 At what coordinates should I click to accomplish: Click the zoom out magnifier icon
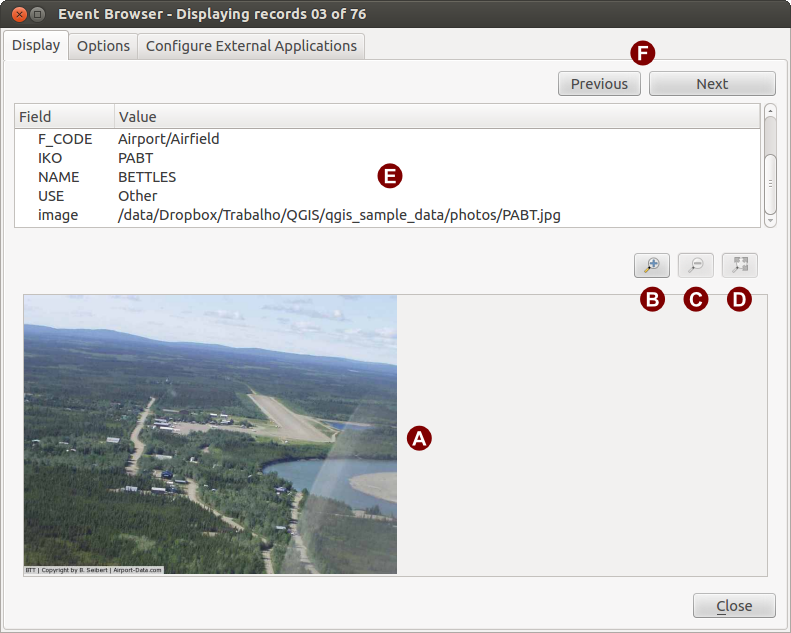point(696,265)
